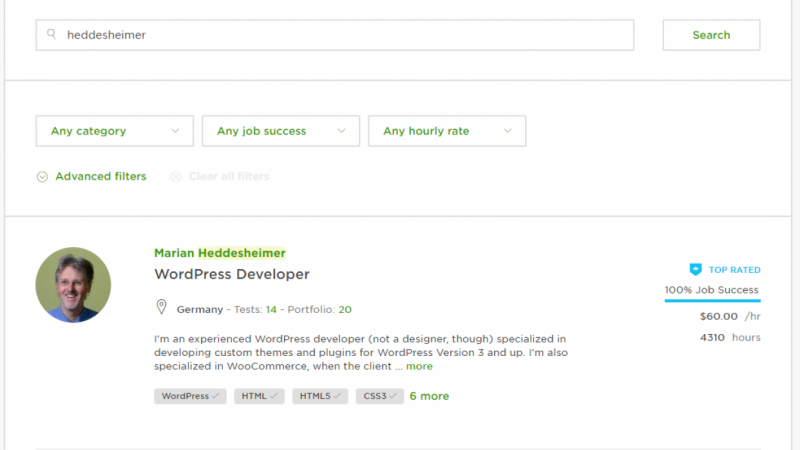Click the Advanced filters link text
This screenshot has height=450, width=800.
click(101, 176)
